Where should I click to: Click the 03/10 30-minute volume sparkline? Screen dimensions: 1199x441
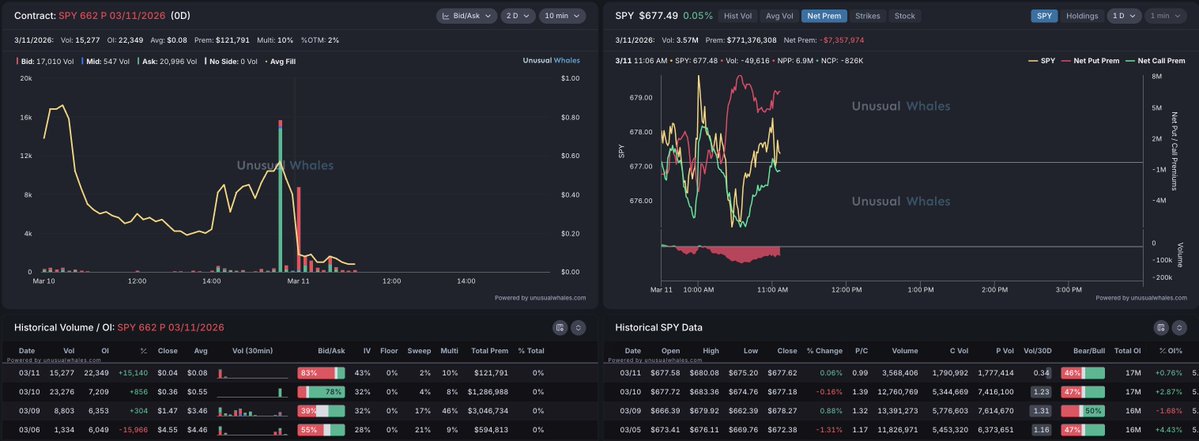click(x=252, y=392)
